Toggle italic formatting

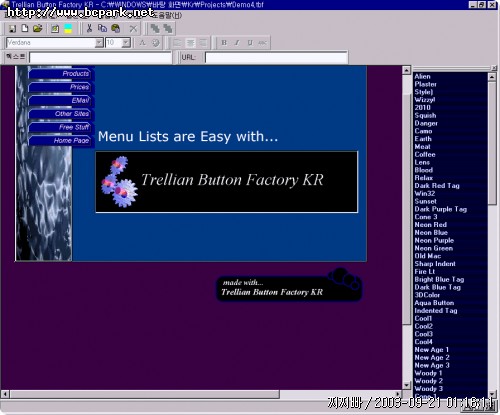[x=237, y=43]
